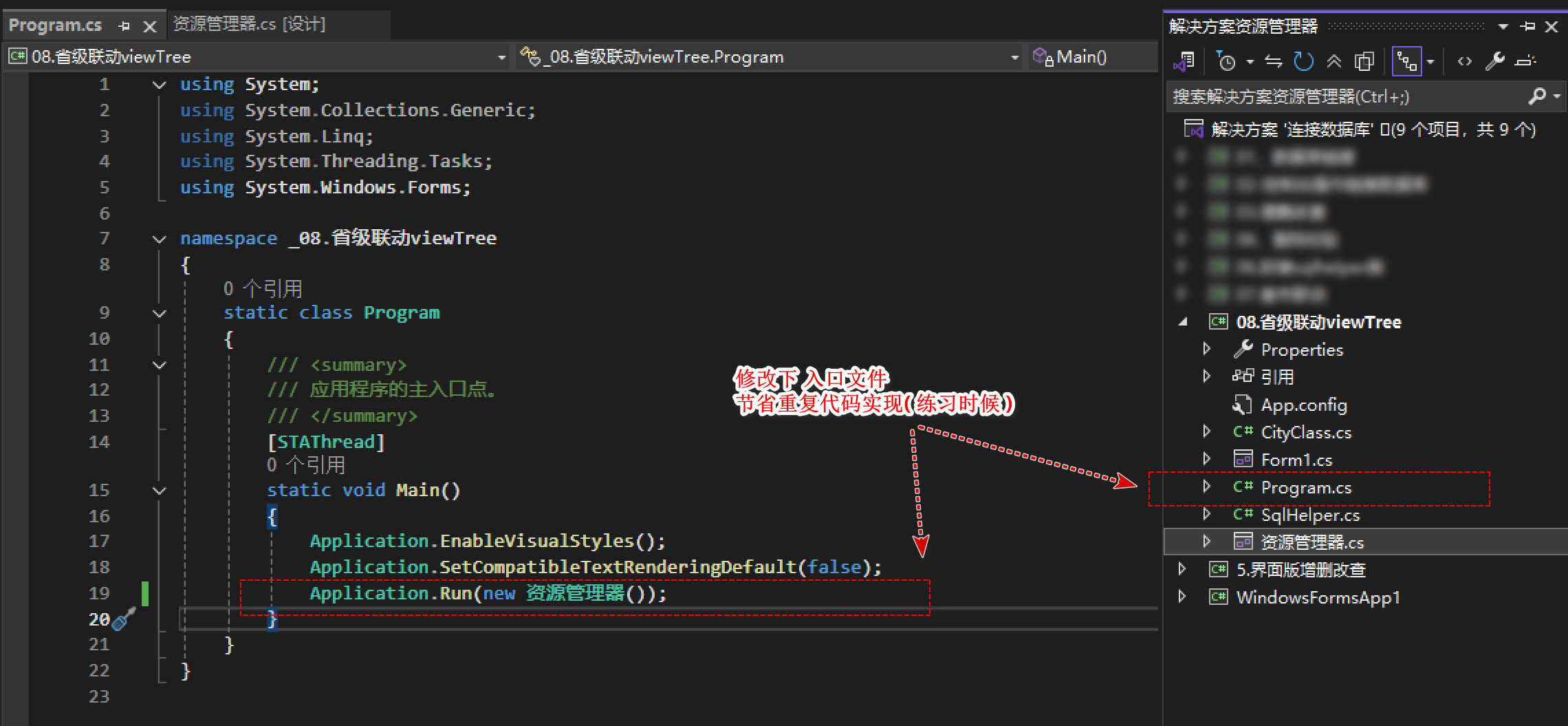Collapse the 08.省级联动viewTree project node
1568x726 pixels.
(1183, 321)
